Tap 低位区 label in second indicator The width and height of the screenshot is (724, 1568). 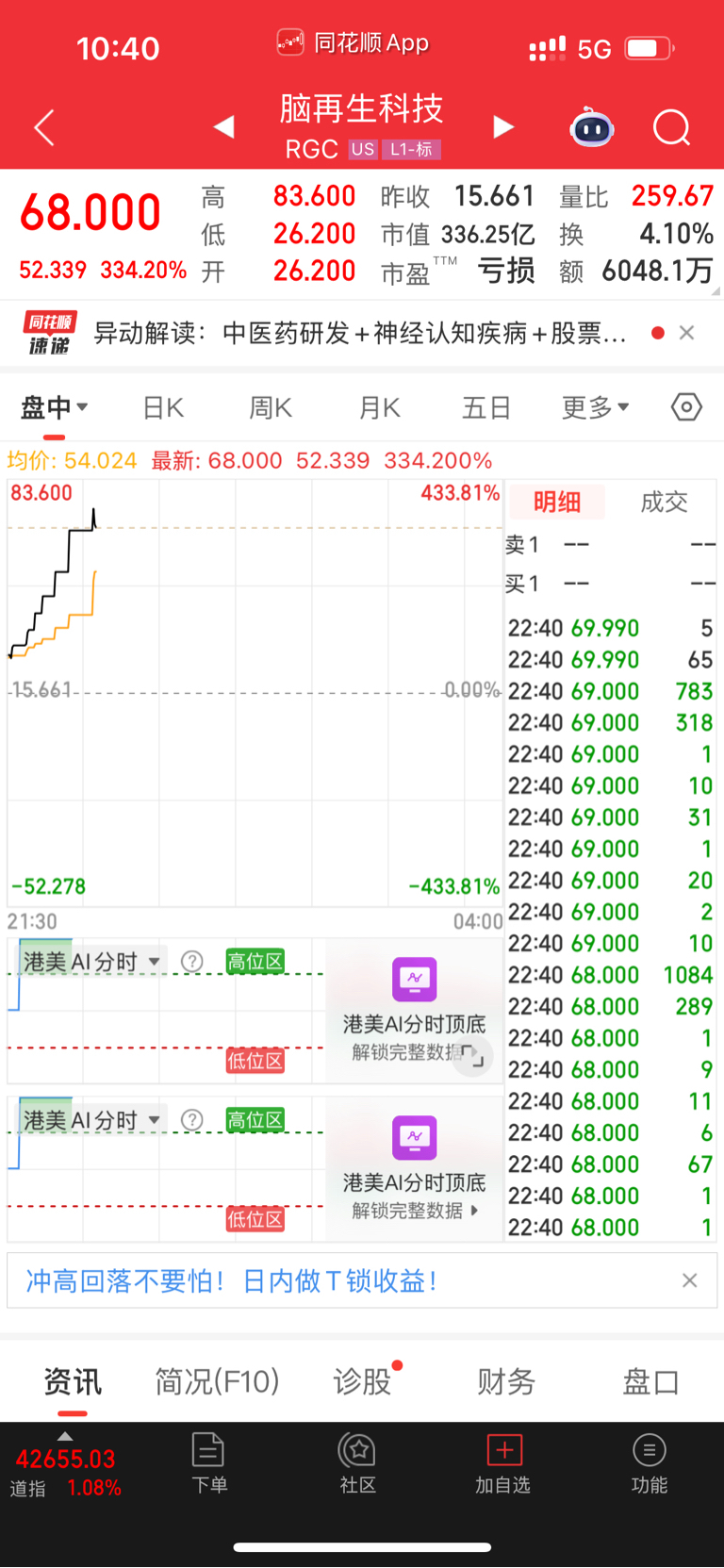point(255,1219)
